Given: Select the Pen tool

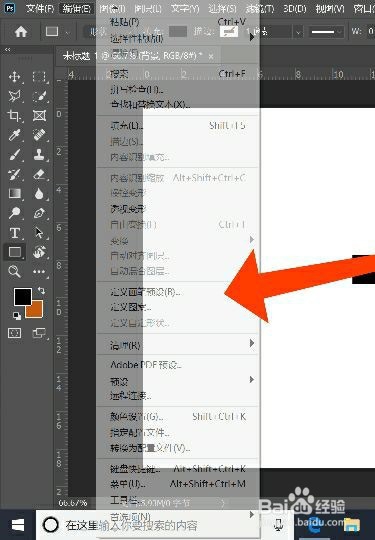Looking at the screenshot, I should (39, 213).
